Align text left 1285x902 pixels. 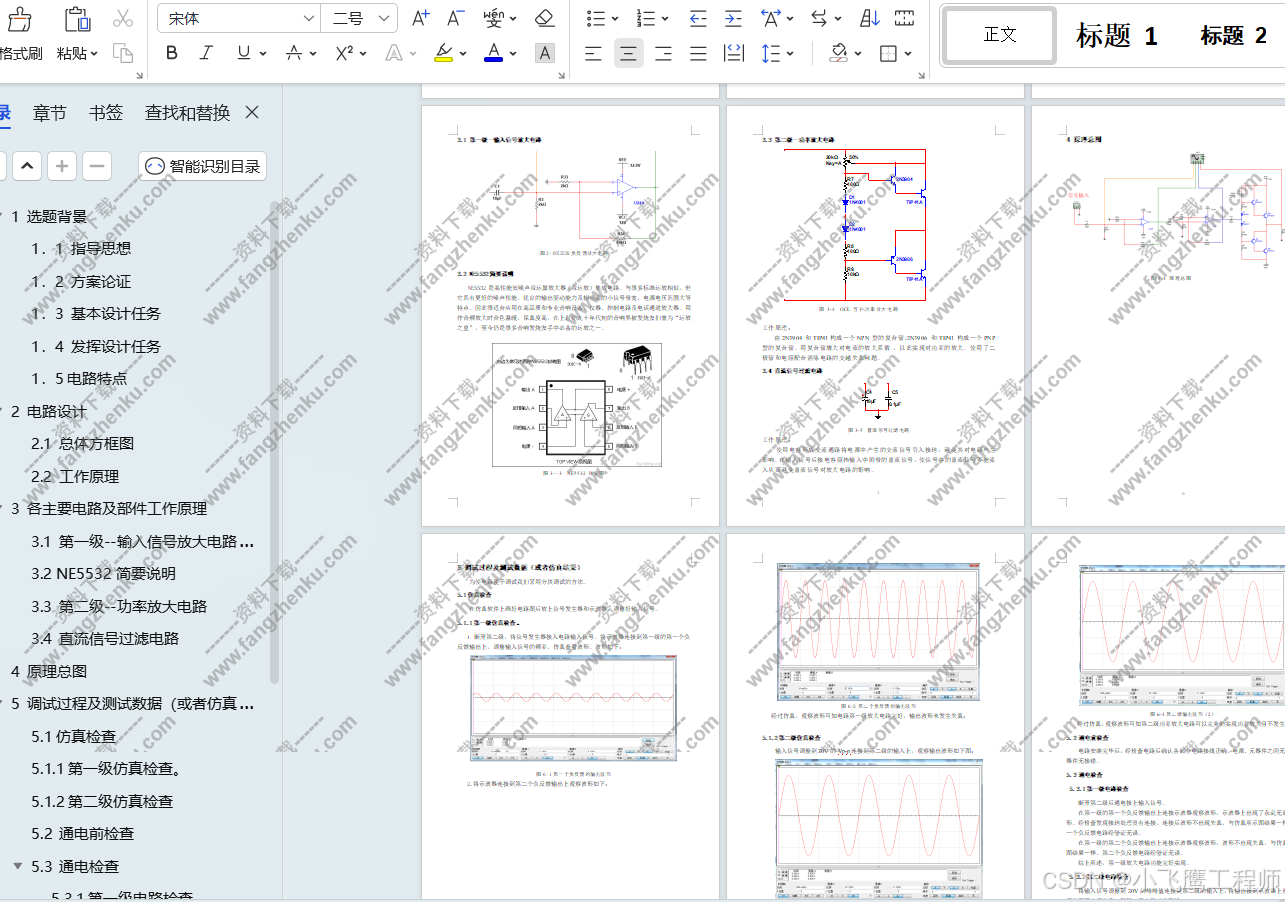(594, 53)
